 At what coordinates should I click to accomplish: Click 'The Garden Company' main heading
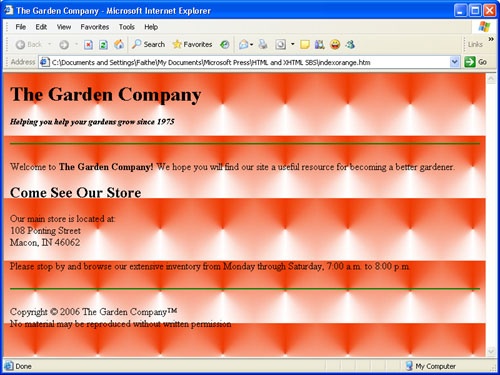(106, 94)
